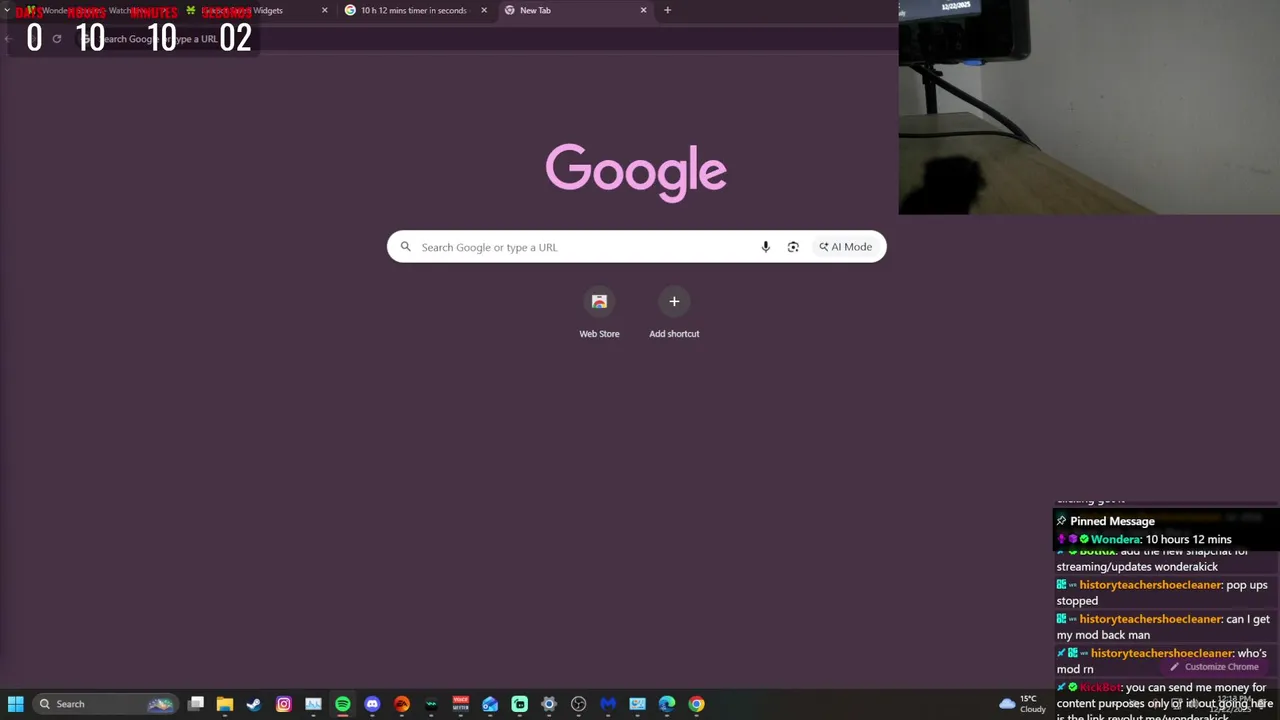Image resolution: width=1280 pixels, height=720 pixels.
Task: Close the New Tab tab
Action: tap(643, 10)
